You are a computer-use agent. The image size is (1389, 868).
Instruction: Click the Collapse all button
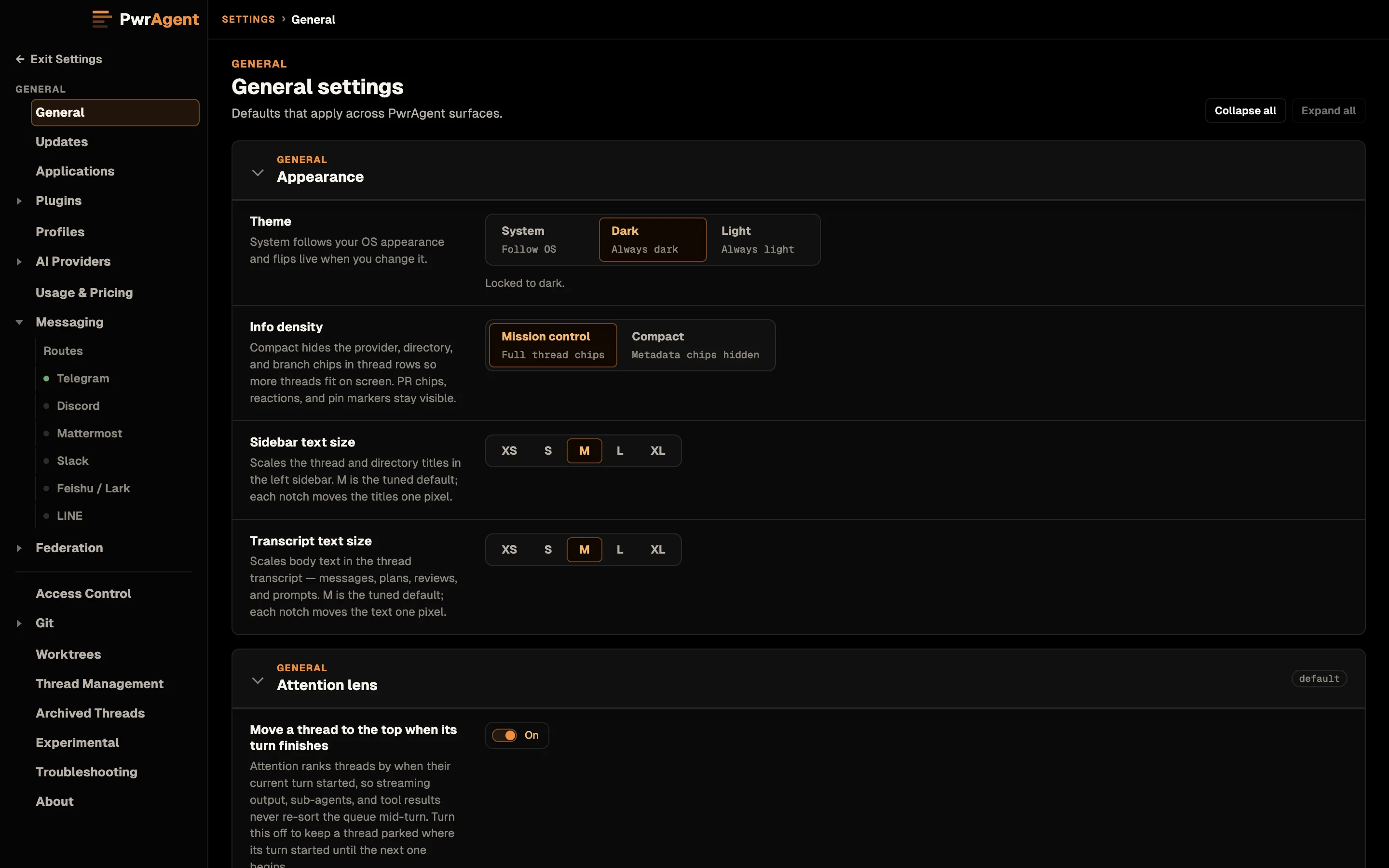[1245, 111]
